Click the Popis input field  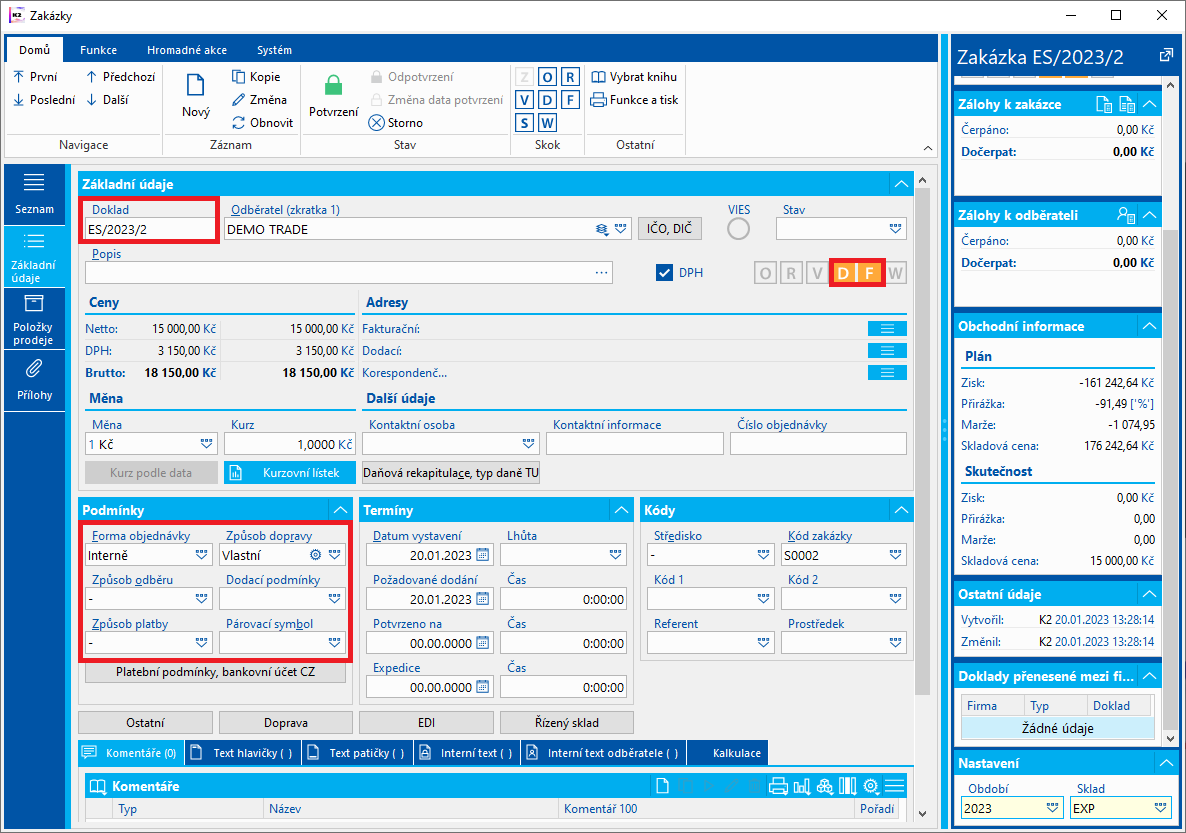click(x=349, y=272)
